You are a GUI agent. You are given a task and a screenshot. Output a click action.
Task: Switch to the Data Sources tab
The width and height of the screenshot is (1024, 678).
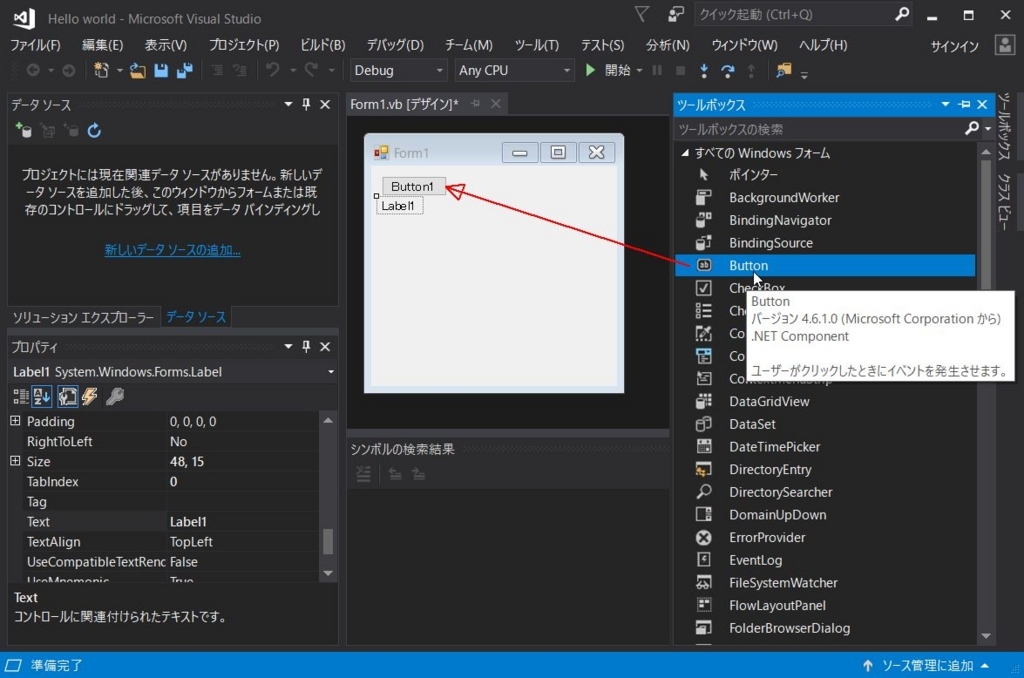pos(196,317)
